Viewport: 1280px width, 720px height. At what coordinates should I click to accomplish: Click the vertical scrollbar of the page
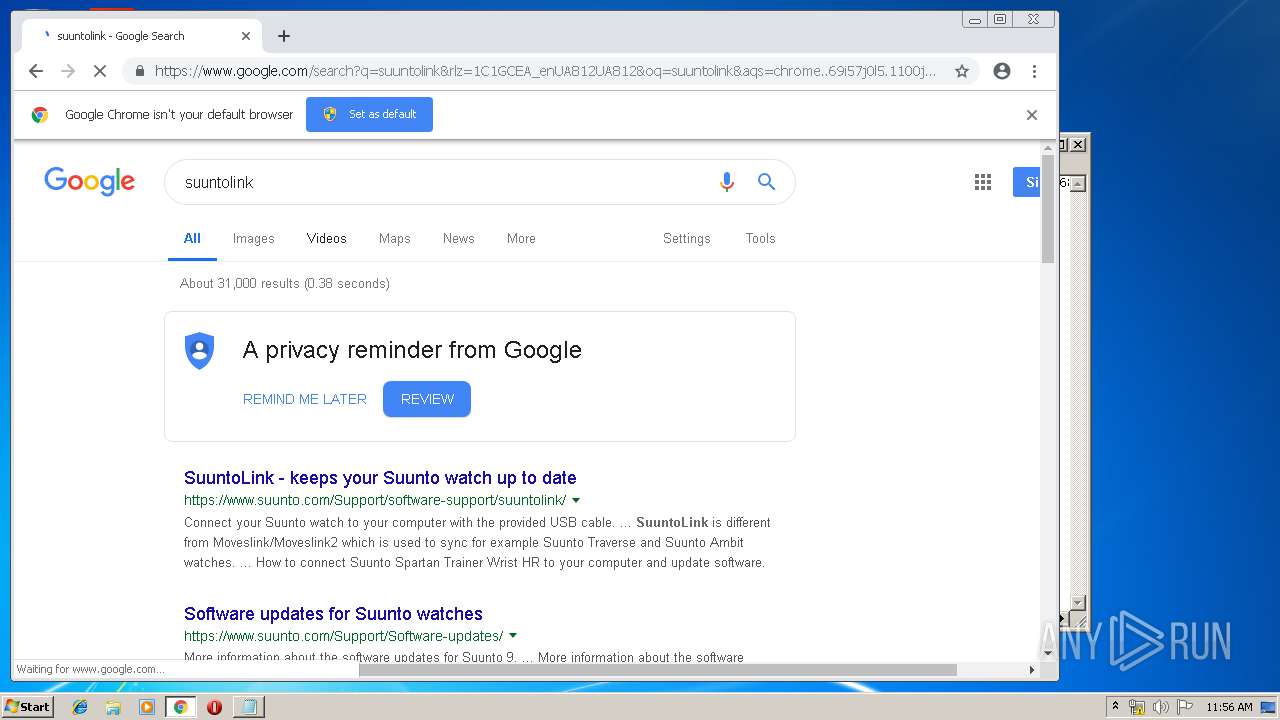(1048, 209)
